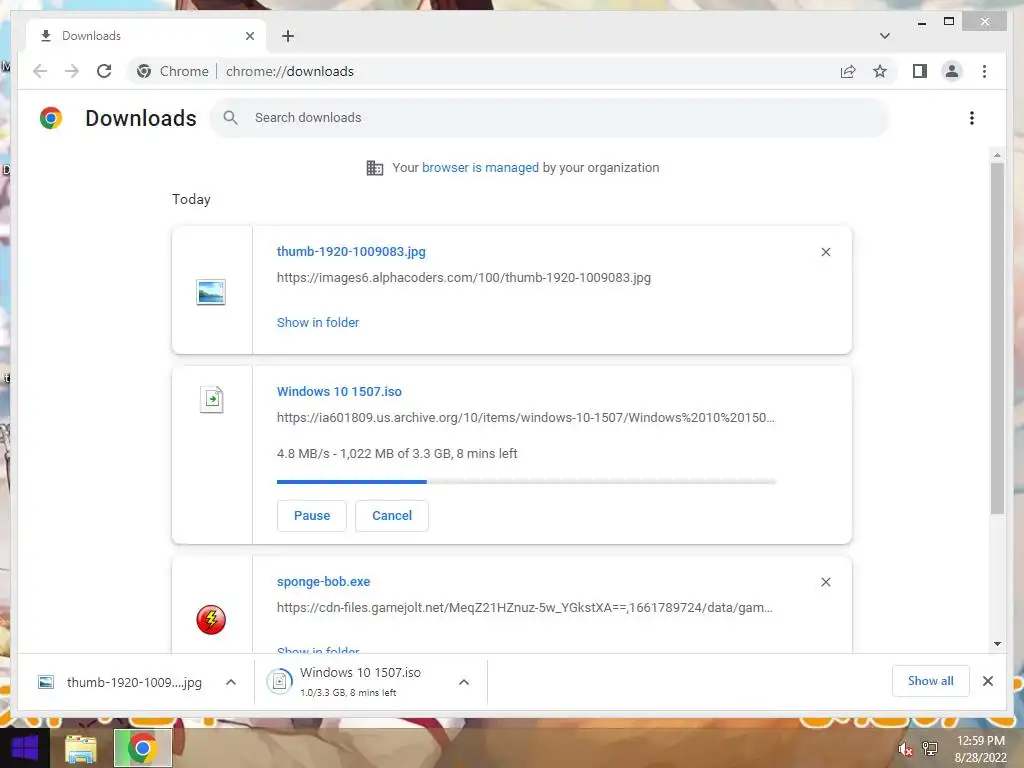The height and width of the screenshot is (768, 1024).
Task: Close the Downloads tab
Action: (x=249, y=36)
